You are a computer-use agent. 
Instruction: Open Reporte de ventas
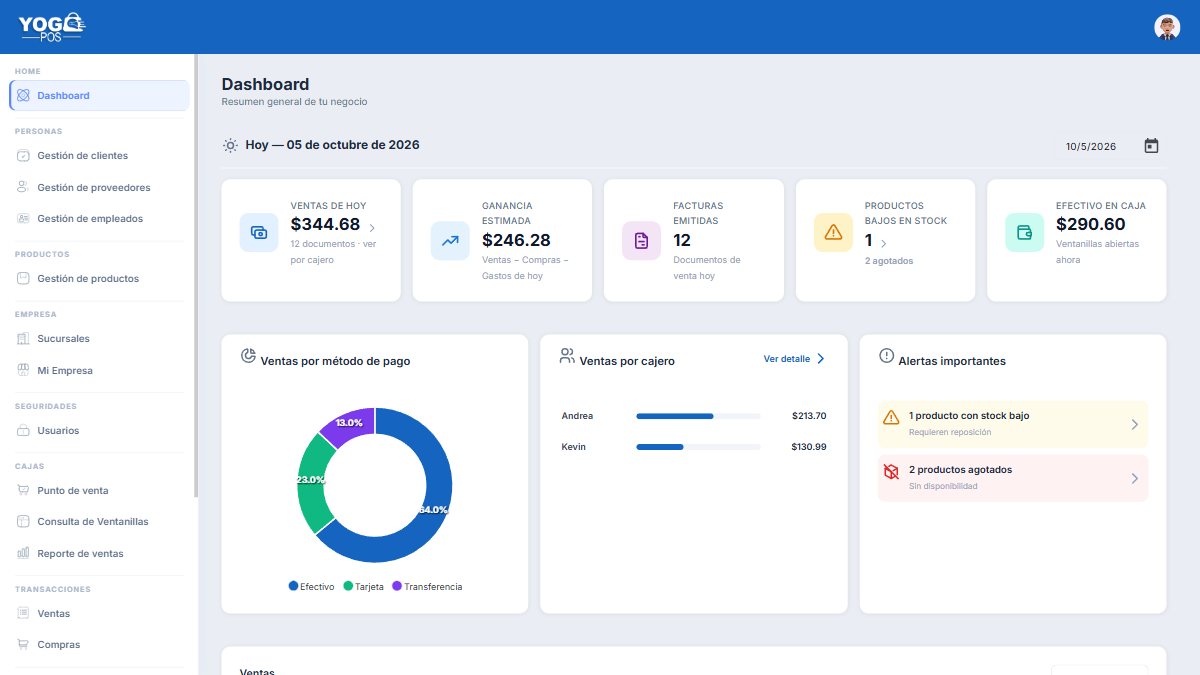click(x=99, y=553)
